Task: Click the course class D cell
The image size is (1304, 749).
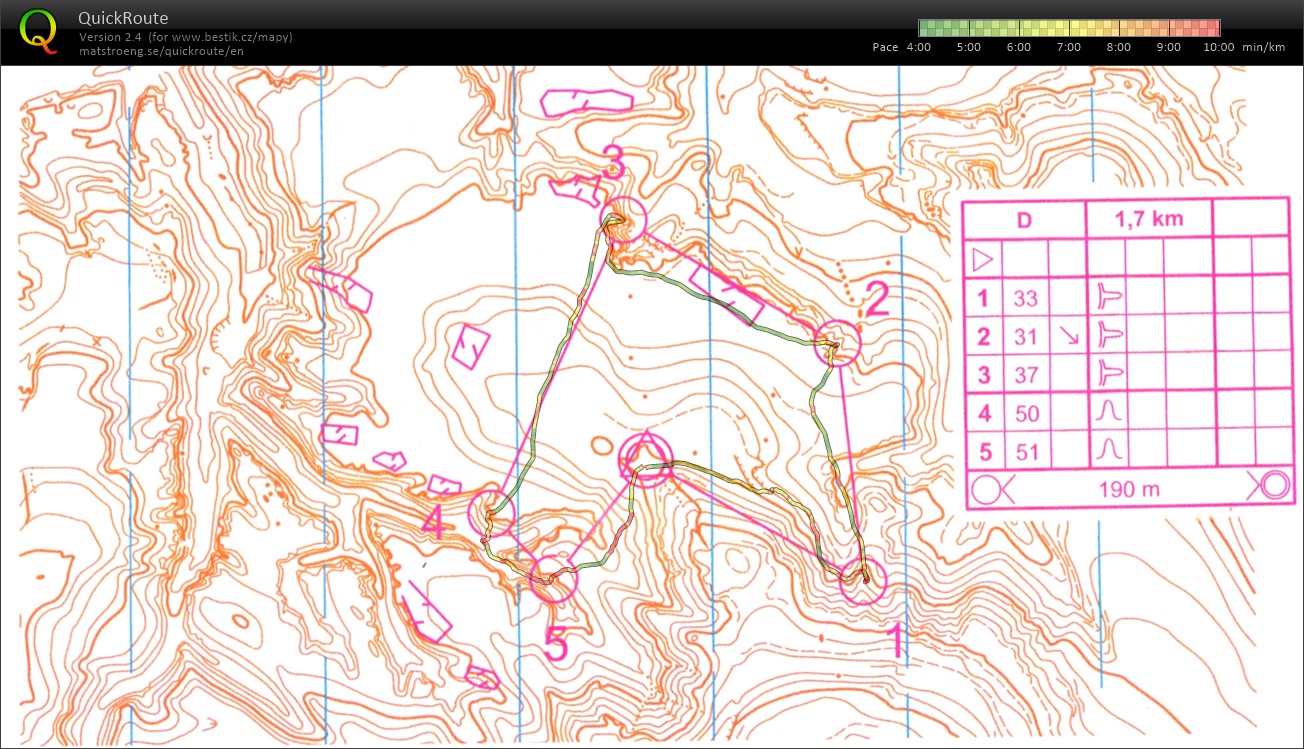Action: click(x=1024, y=220)
